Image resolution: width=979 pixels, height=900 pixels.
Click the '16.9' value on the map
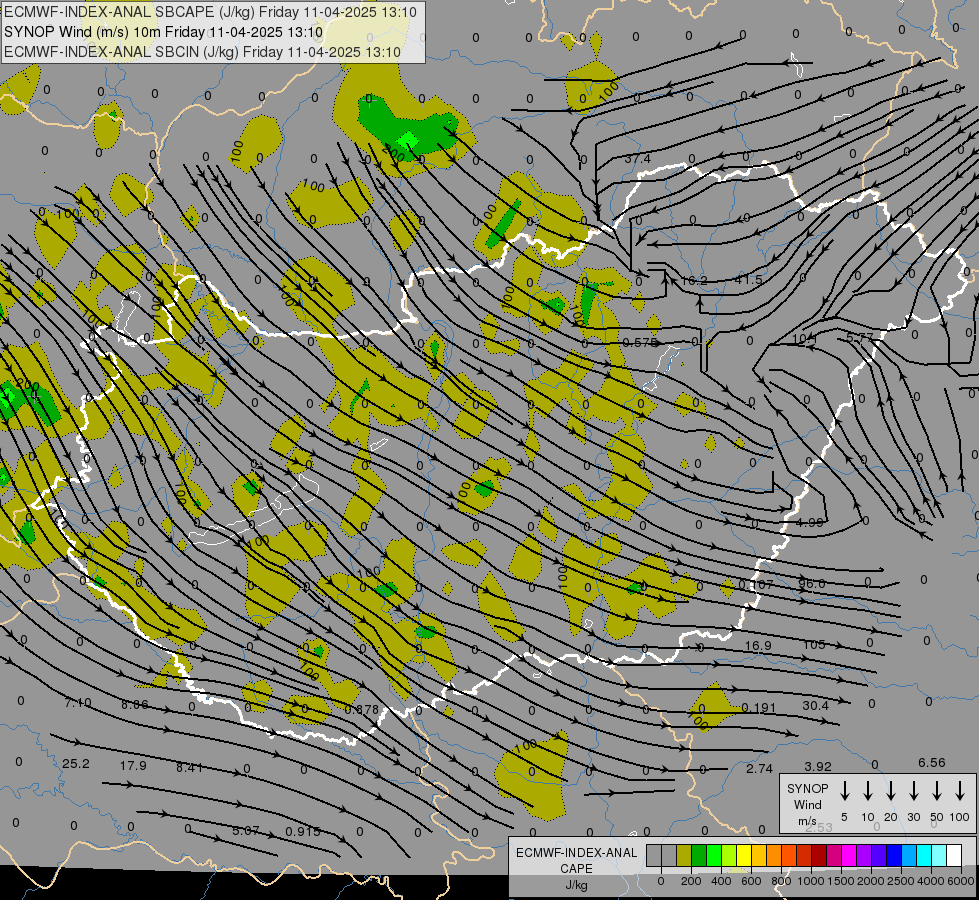758,645
